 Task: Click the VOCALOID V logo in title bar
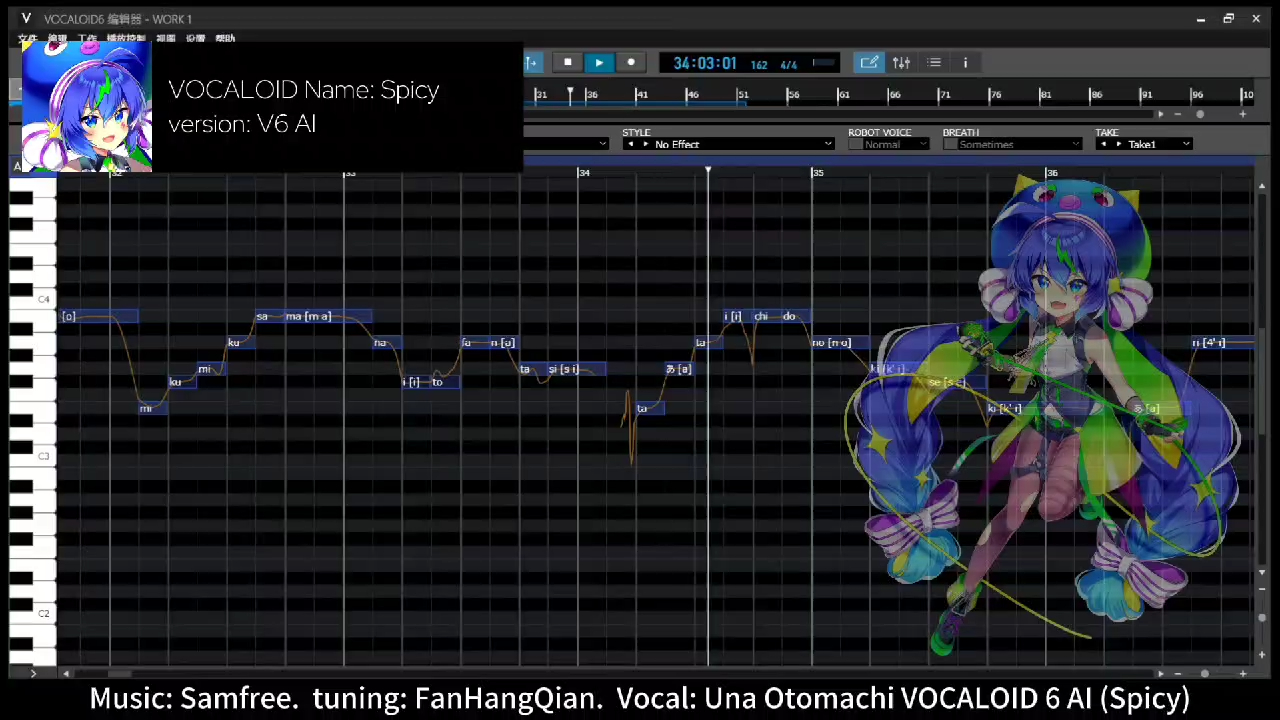(x=26, y=19)
